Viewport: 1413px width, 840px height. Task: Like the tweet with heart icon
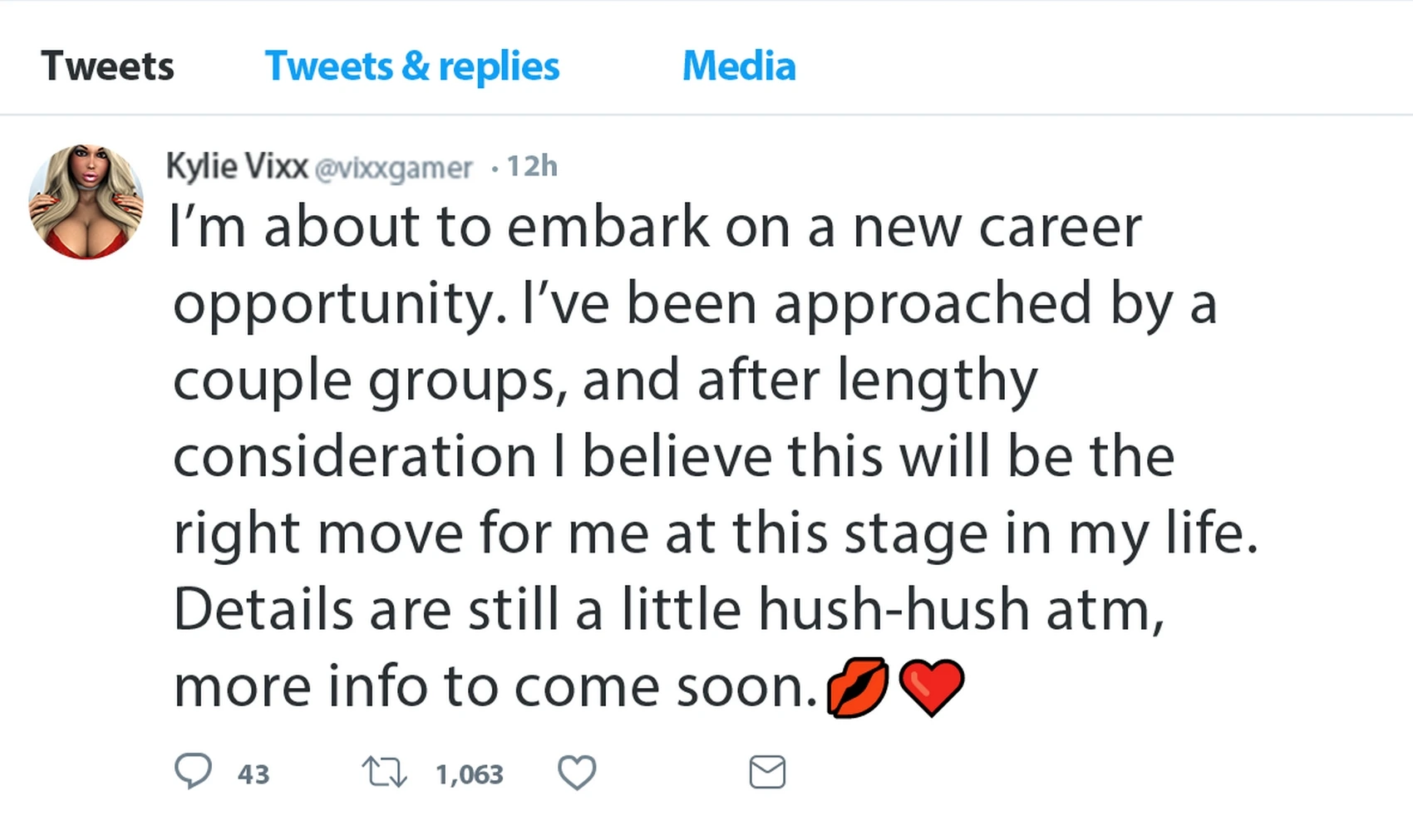click(x=577, y=772)
